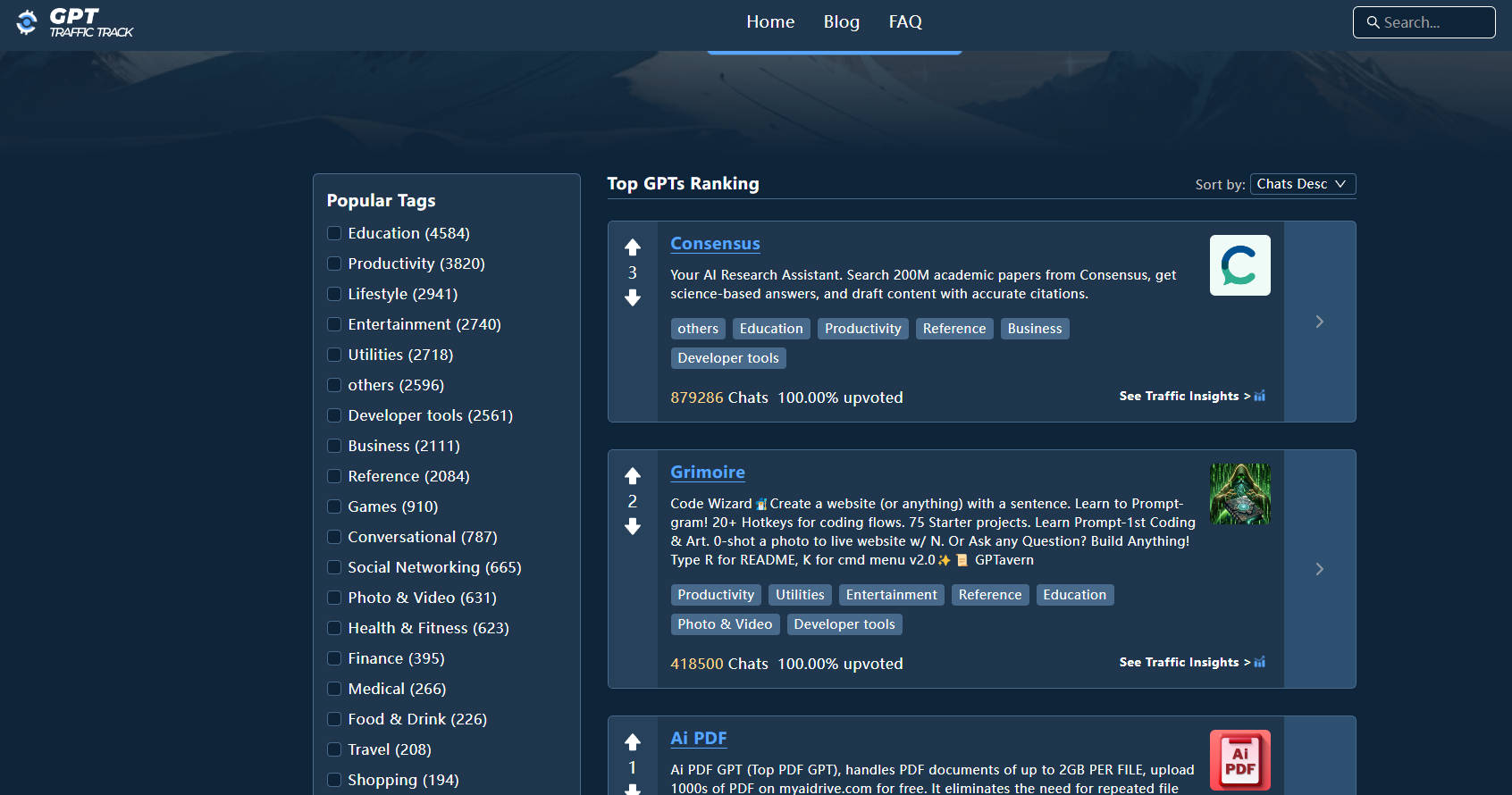Open the Grimoire GPT title link
Screen dimensions: 1512x795
point(708,473)
